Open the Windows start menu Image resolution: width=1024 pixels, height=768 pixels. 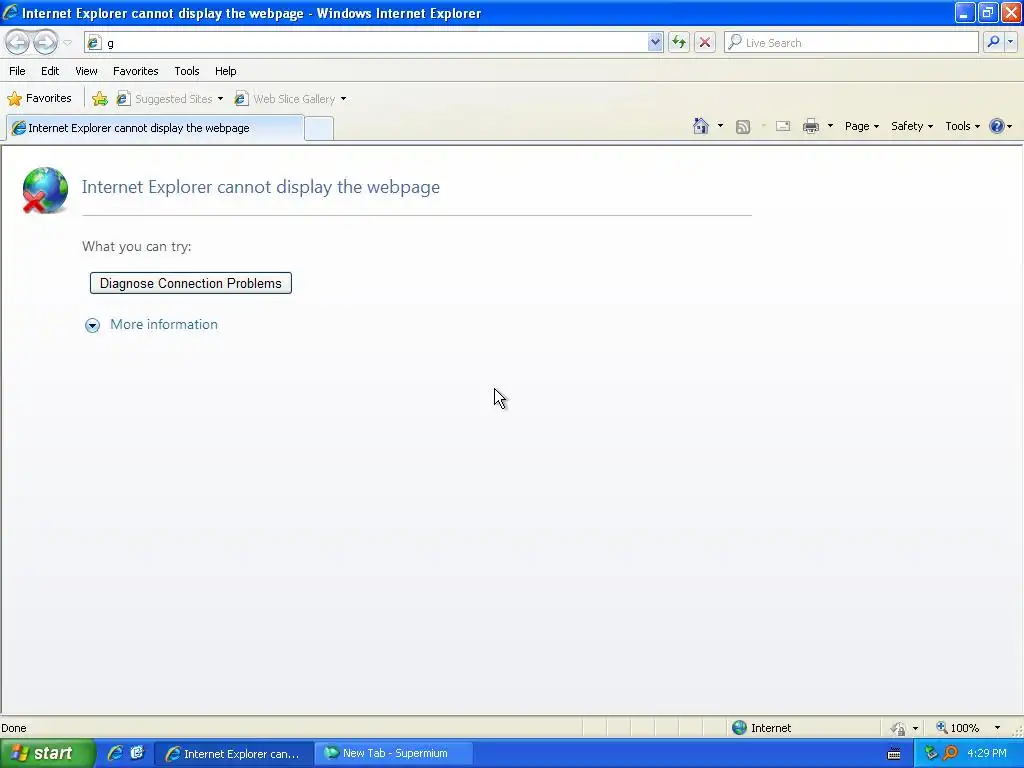click(x=47, y=754)
